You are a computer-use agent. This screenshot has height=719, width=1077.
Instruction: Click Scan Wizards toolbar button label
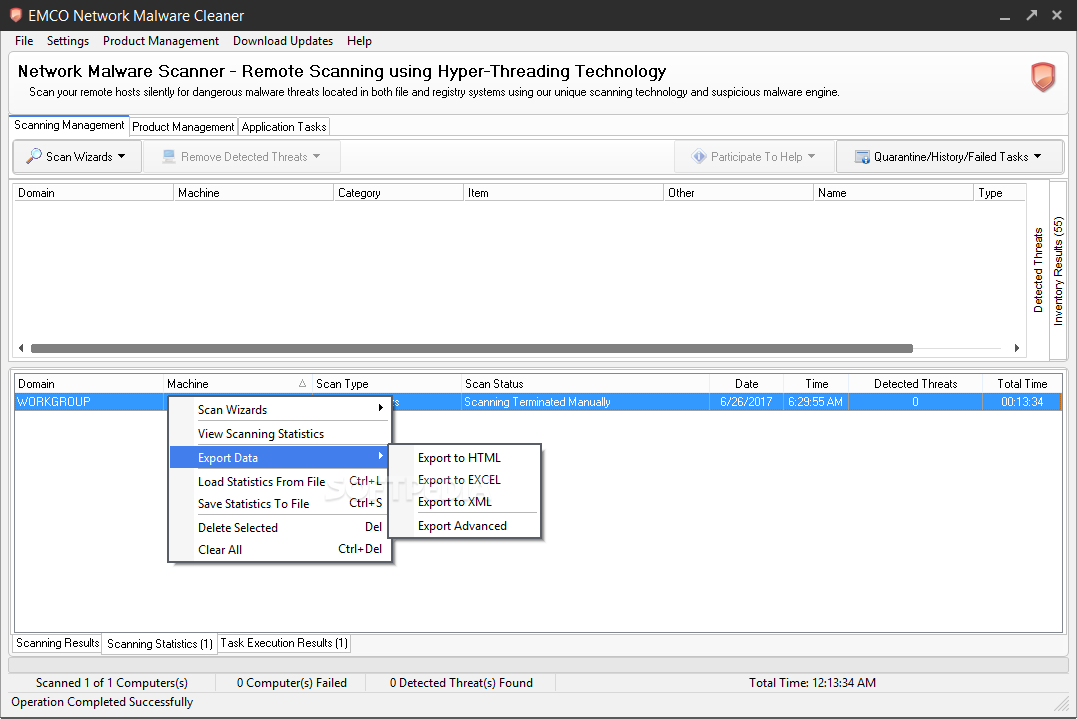(x=79, y=157)
